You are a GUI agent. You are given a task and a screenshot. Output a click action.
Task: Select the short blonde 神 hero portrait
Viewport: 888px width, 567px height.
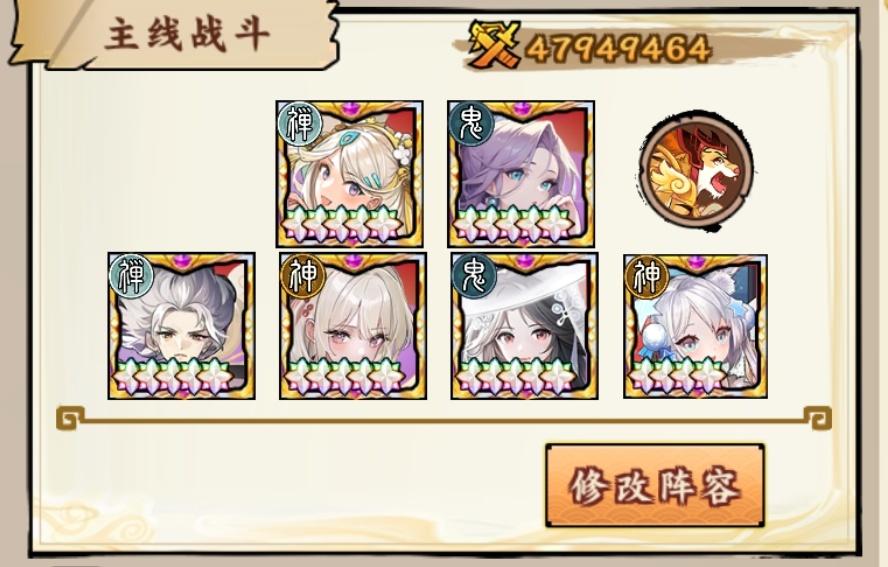click(x=353, y=326)
